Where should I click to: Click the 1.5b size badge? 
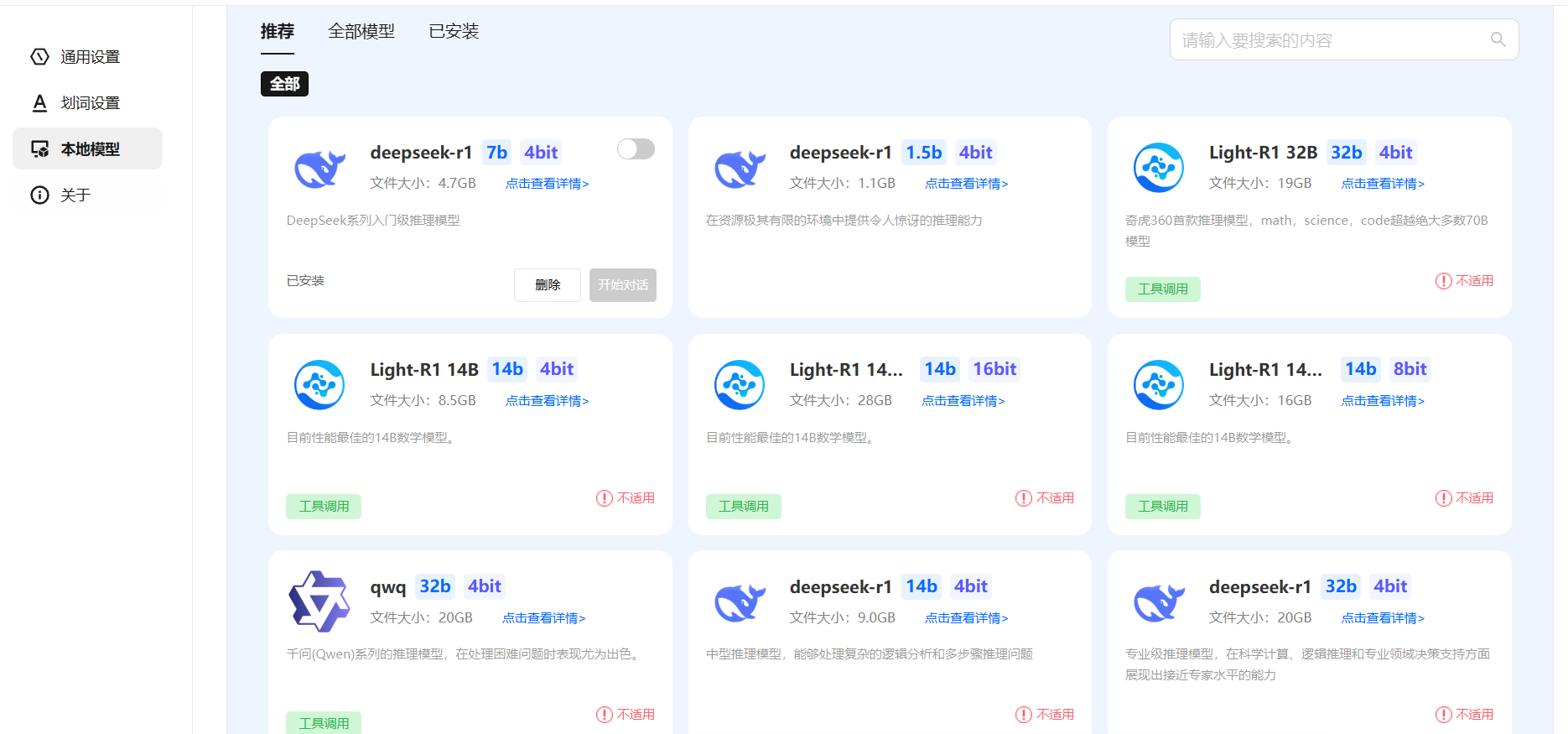point(924,153)
